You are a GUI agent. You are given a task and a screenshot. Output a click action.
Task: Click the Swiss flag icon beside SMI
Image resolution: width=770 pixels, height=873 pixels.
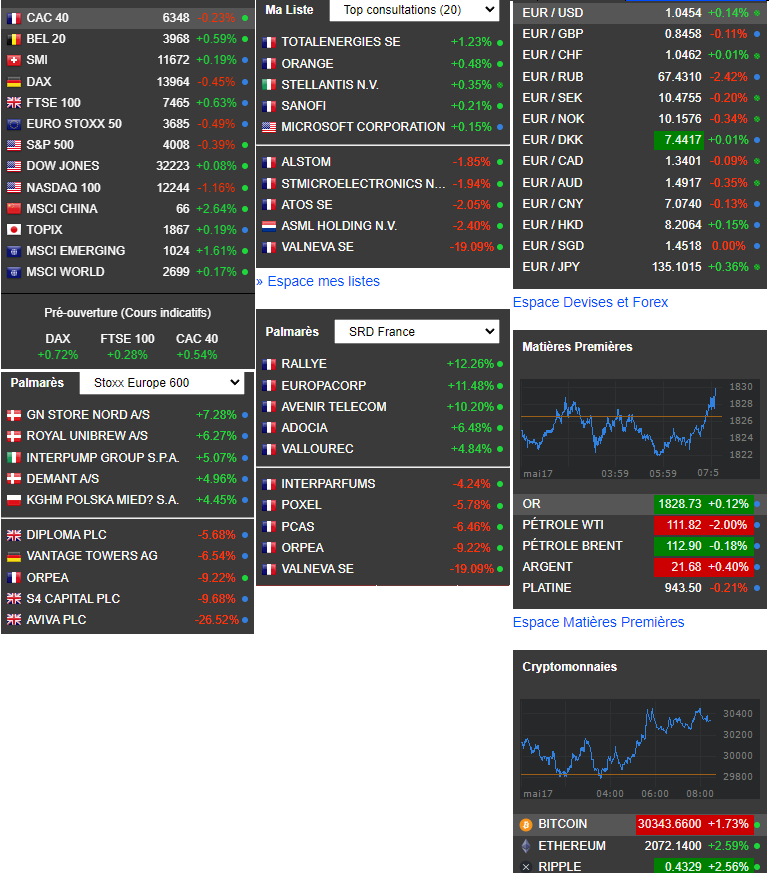14,60
